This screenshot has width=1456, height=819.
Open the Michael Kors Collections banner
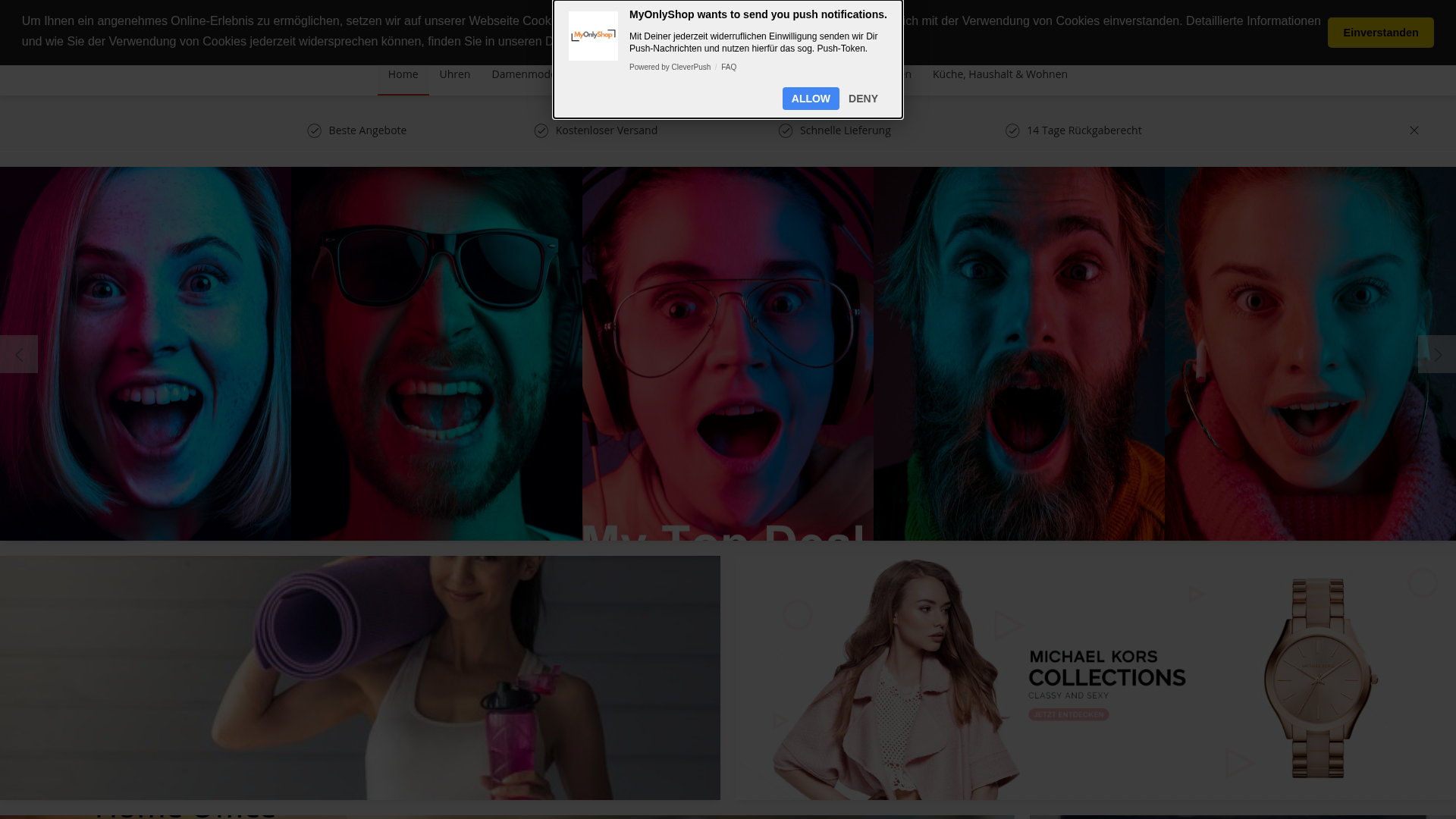pos(1096,678)
